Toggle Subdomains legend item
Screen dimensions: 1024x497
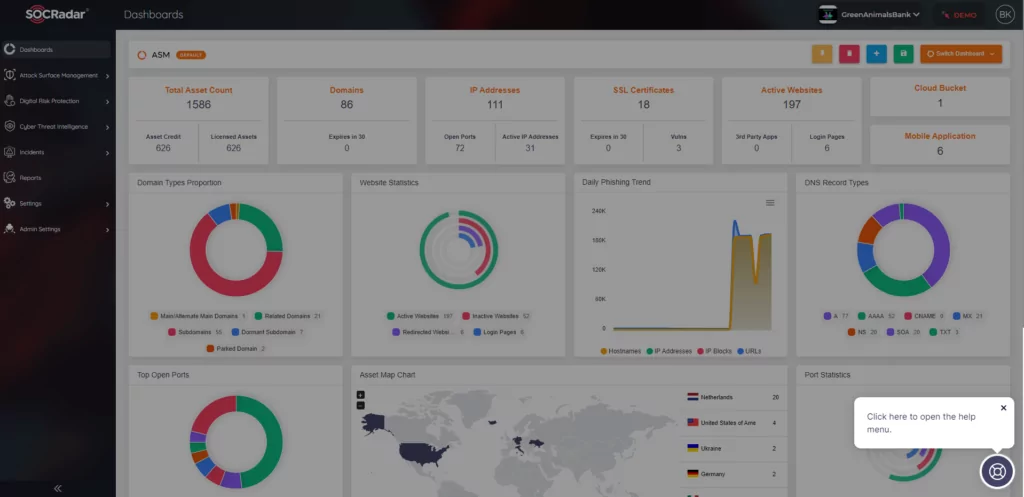(x=196, y=332)
